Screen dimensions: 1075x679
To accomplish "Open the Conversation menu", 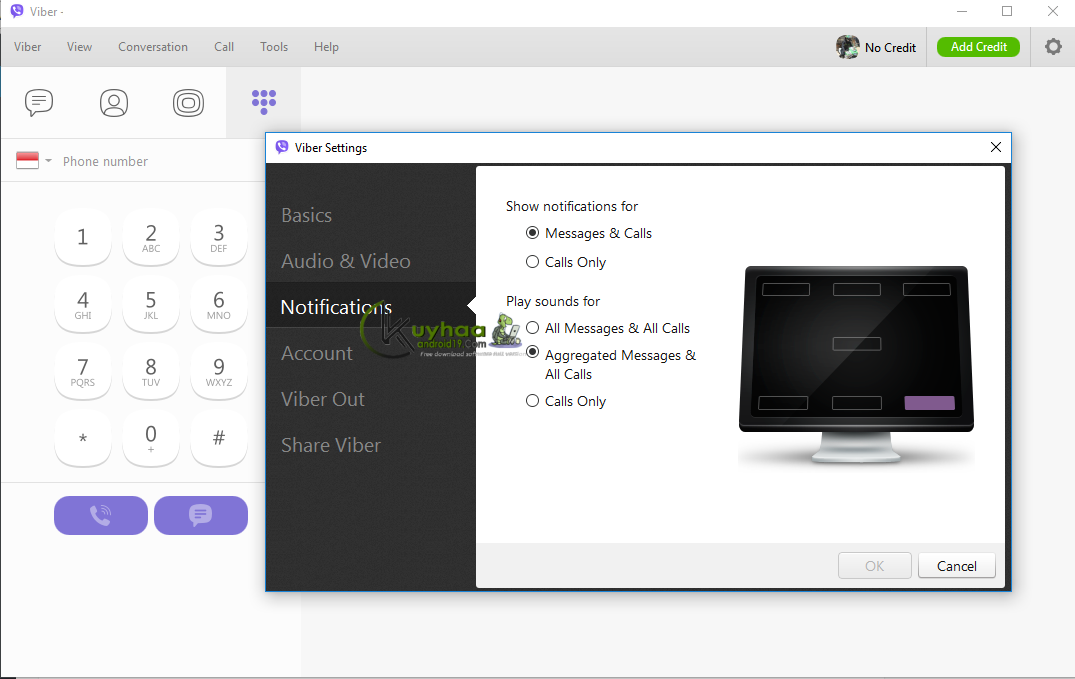I will pos(153,47).
